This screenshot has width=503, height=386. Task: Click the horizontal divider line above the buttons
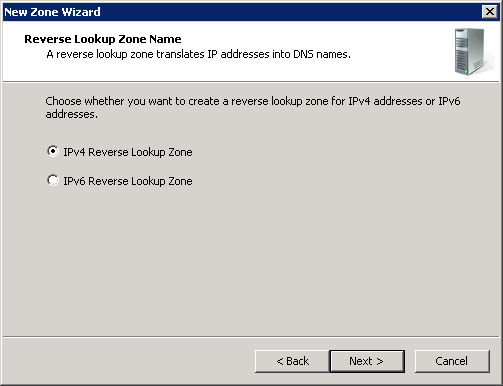point(251,337)
